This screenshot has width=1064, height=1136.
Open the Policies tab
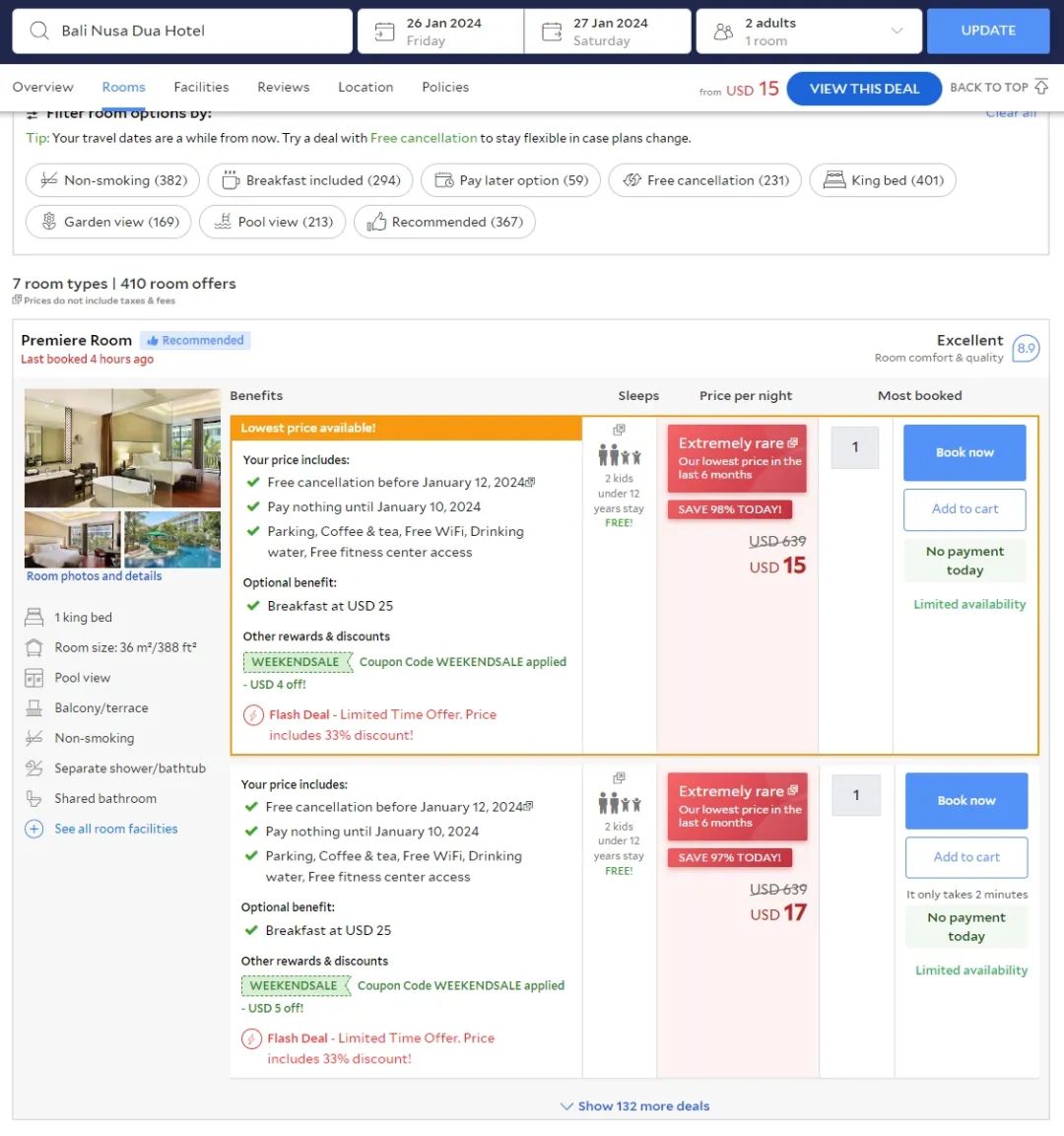coord(445,87)
